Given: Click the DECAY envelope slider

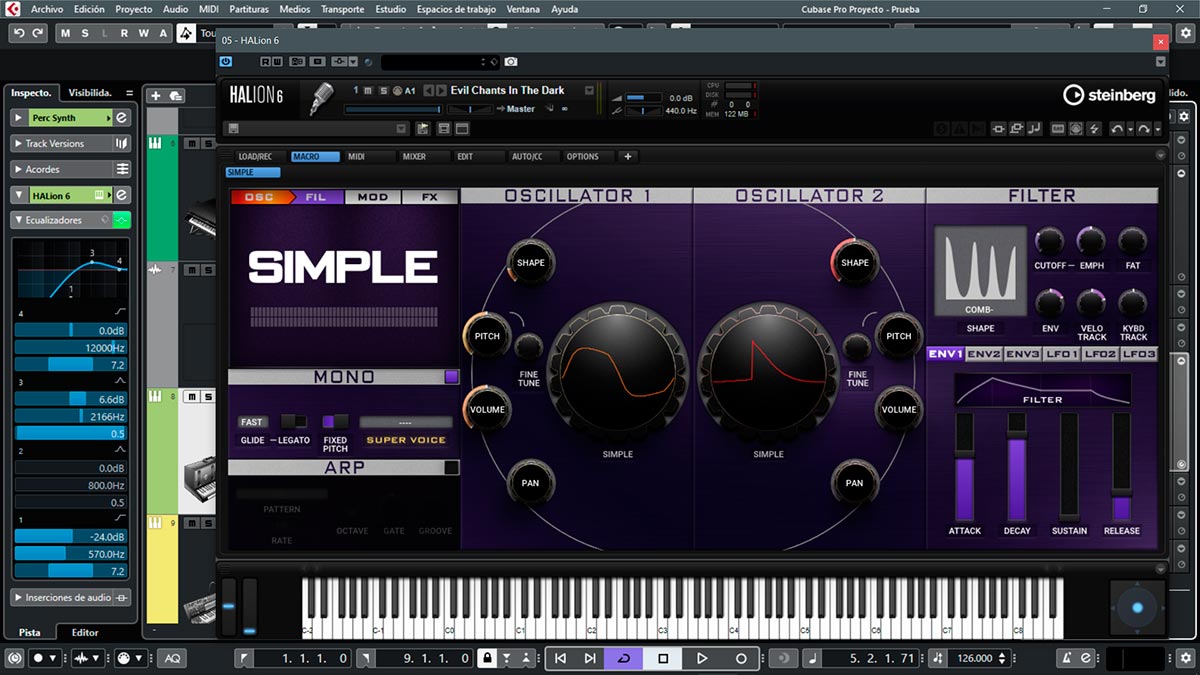Looking at the screenshot, I should click(1017, 467).
